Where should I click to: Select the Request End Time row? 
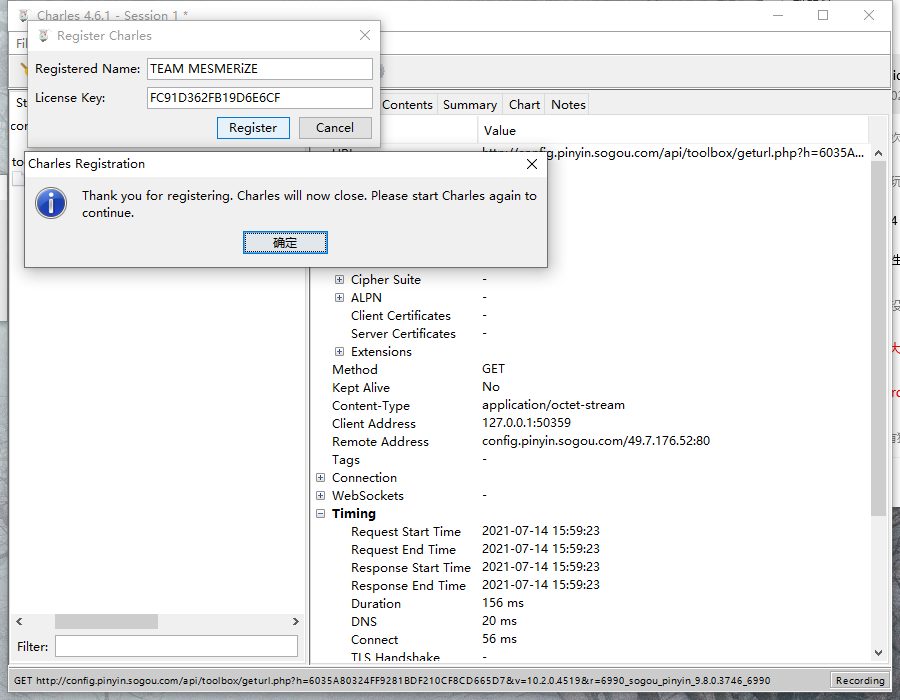tap(591, 549)
